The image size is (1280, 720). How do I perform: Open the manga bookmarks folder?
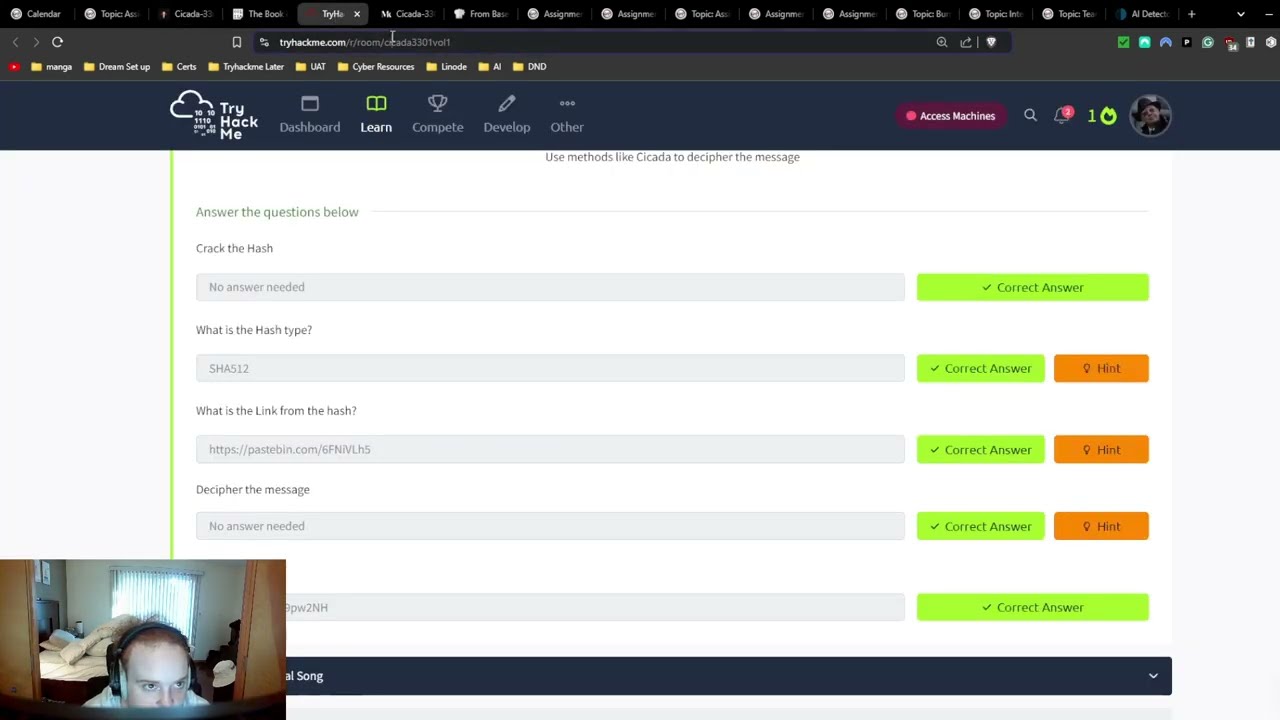[x=52, y=67]
